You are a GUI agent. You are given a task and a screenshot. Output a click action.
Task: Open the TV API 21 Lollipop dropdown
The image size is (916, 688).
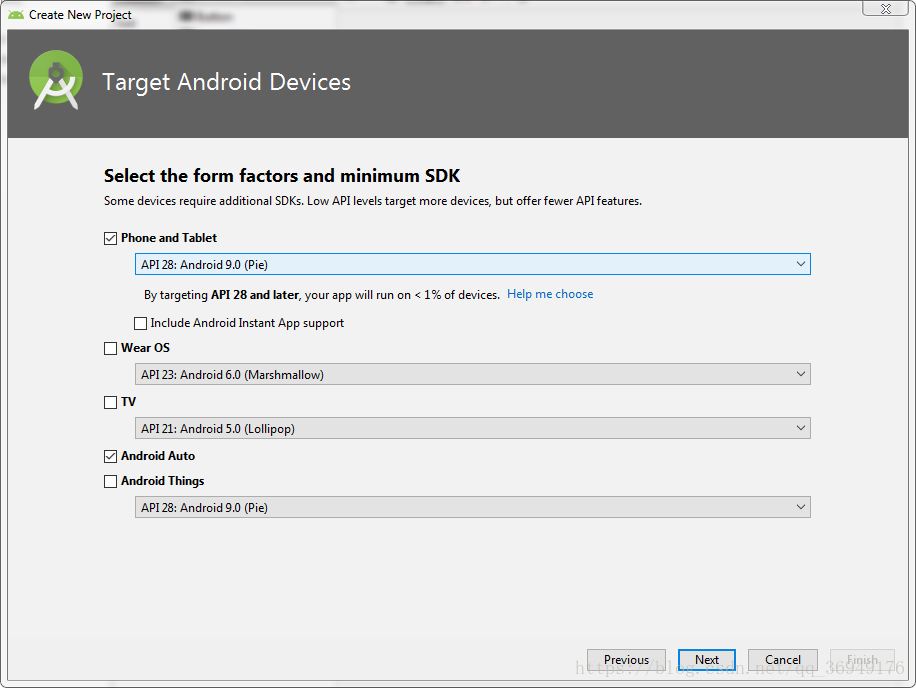point(473,428)
